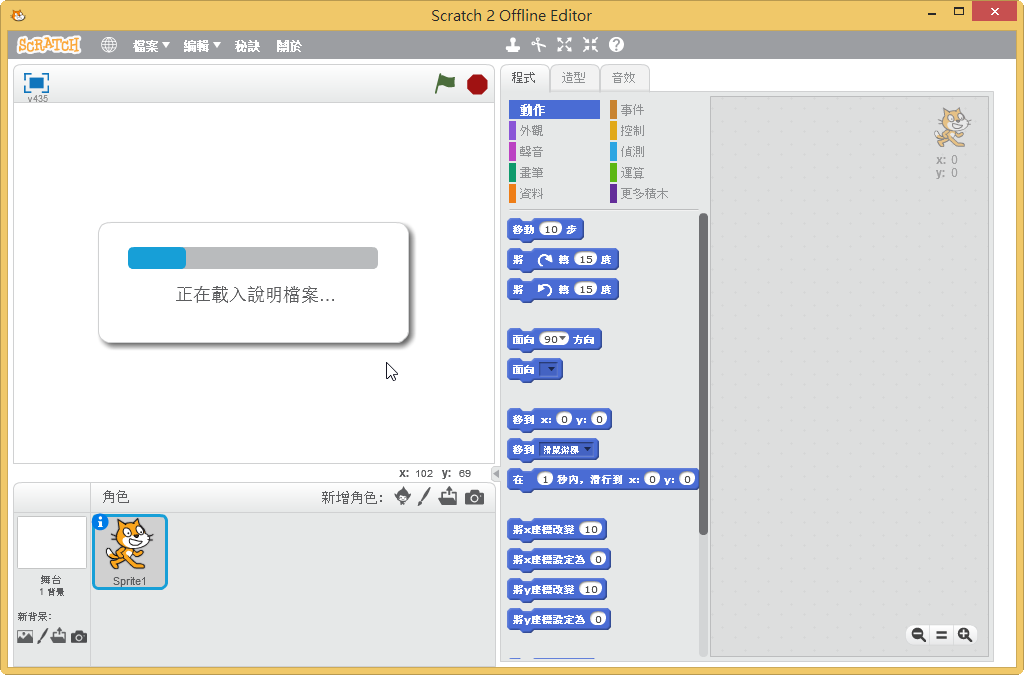1024x675 pixels.
Task: Open Sprite1 info with the blue i badge
Action: [101, 522]
